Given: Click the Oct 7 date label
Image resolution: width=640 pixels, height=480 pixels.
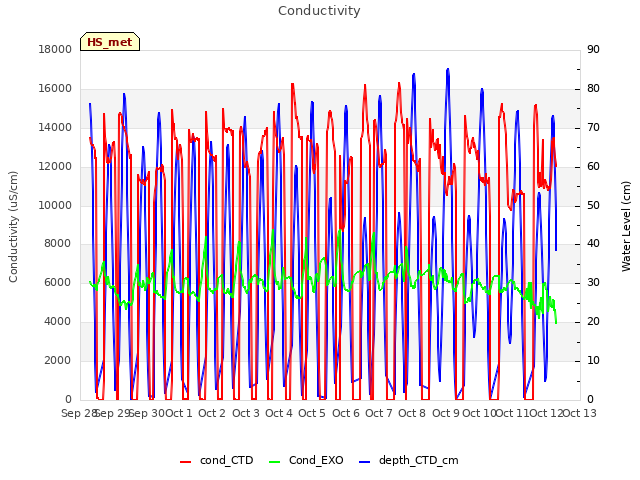Looking at the screenshot, I should click(x=379, y=413).
